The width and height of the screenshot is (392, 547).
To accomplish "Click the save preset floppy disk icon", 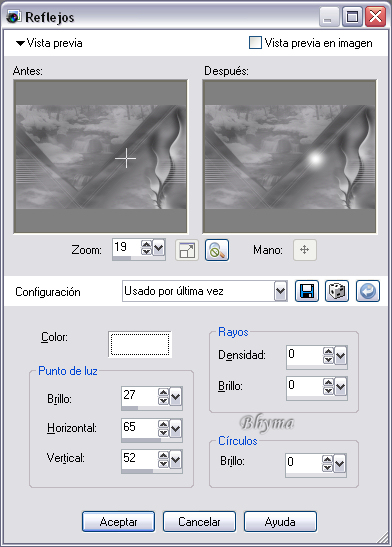I will 307,291.
